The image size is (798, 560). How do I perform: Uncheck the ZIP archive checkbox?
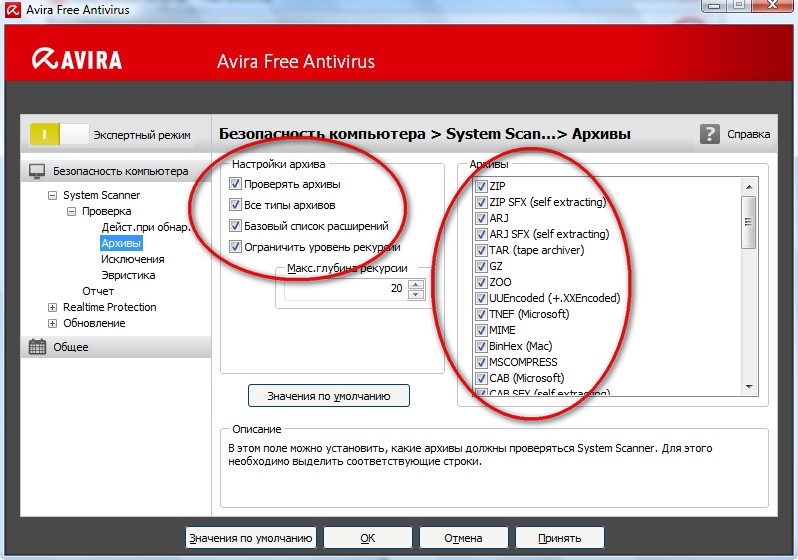pos(480,186)
